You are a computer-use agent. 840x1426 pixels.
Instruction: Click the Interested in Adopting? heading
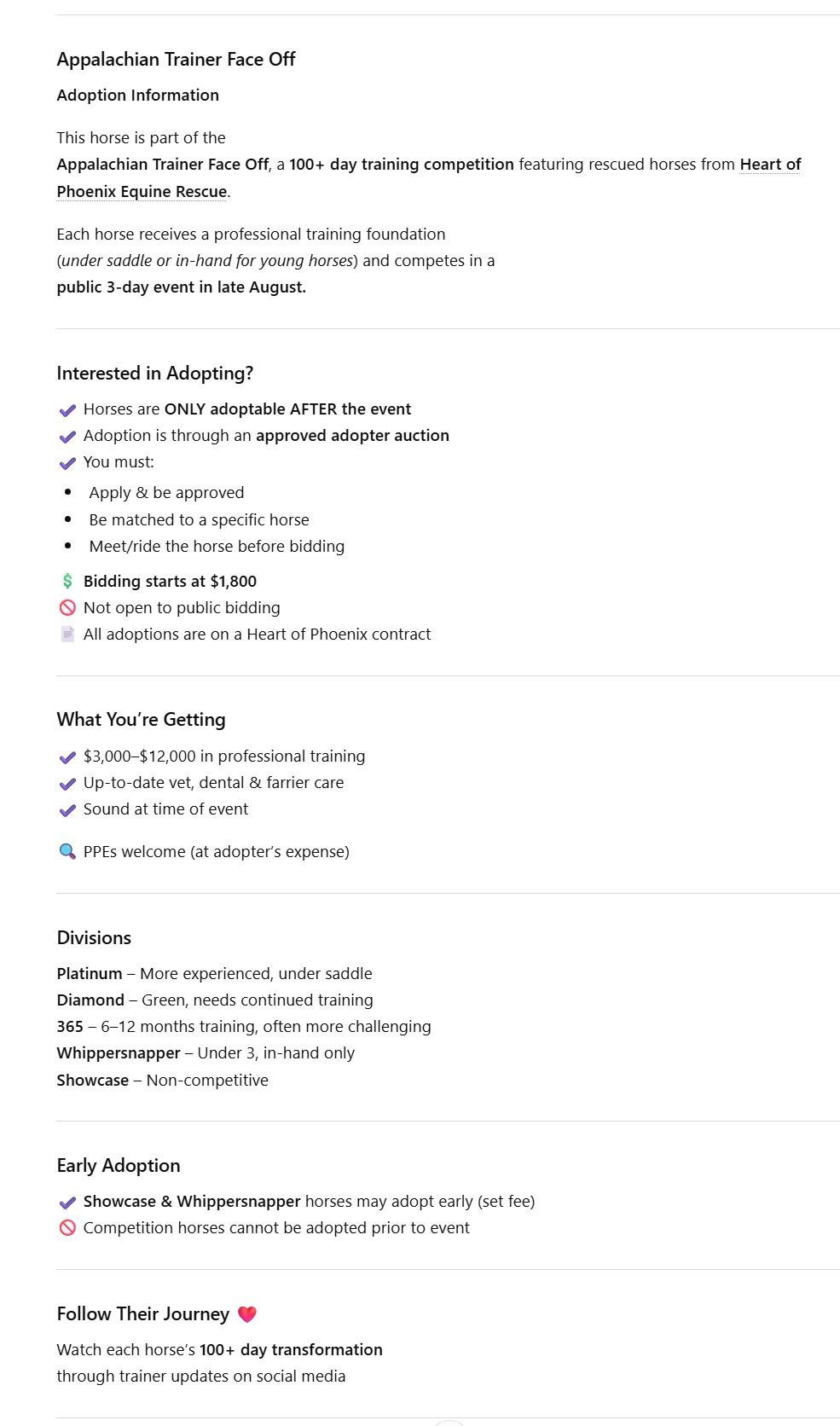(x=155, y=374)
